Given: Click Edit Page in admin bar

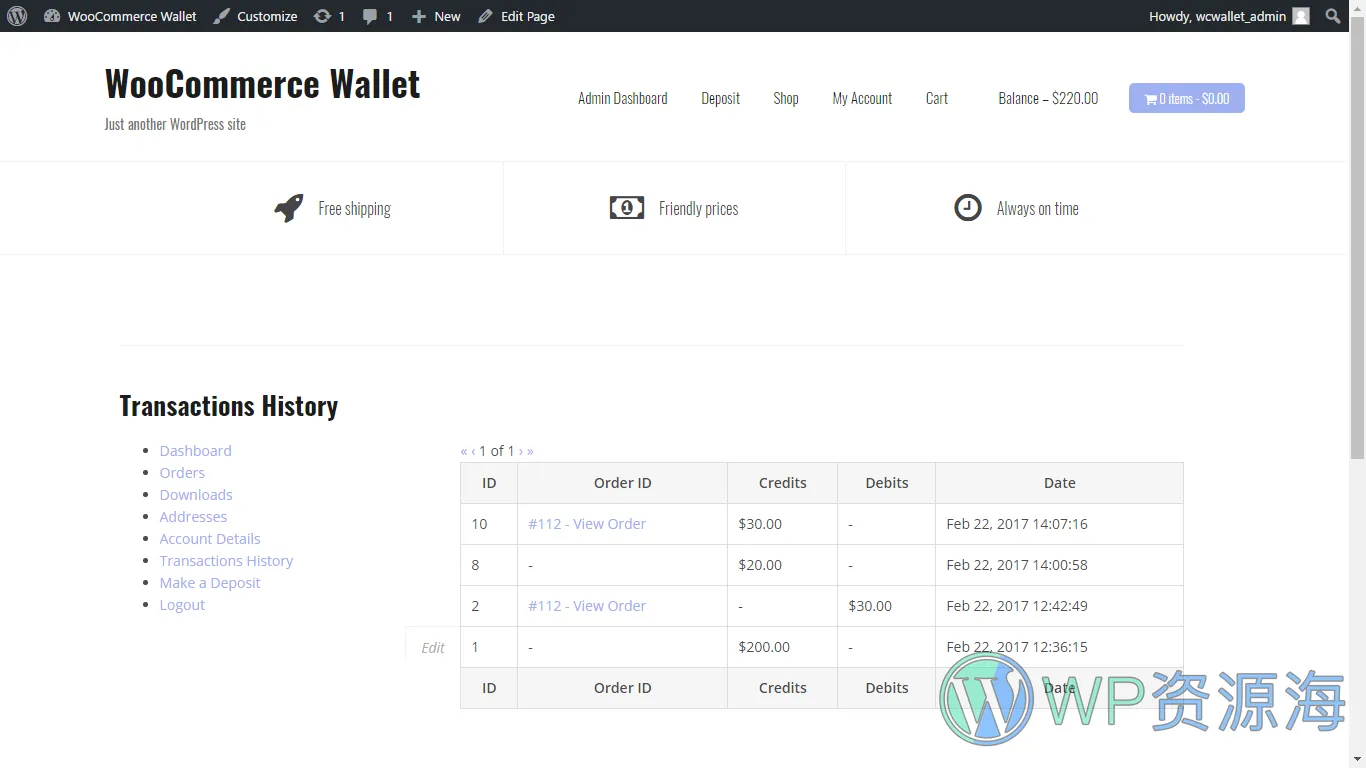Looking at the screenshot, I should tap(516, 16).
